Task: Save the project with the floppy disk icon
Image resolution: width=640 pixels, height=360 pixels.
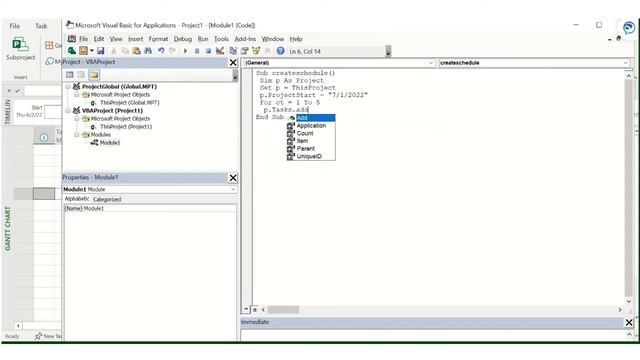Action: (100, 51)
